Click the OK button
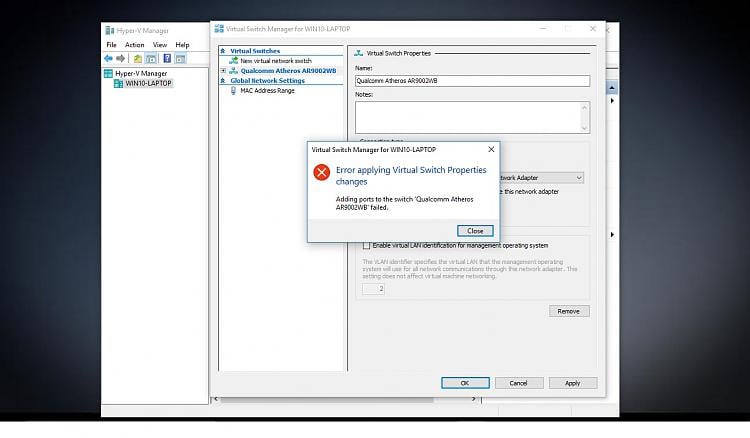The height and width of the screenshot is (438, 750). (465, 383)
